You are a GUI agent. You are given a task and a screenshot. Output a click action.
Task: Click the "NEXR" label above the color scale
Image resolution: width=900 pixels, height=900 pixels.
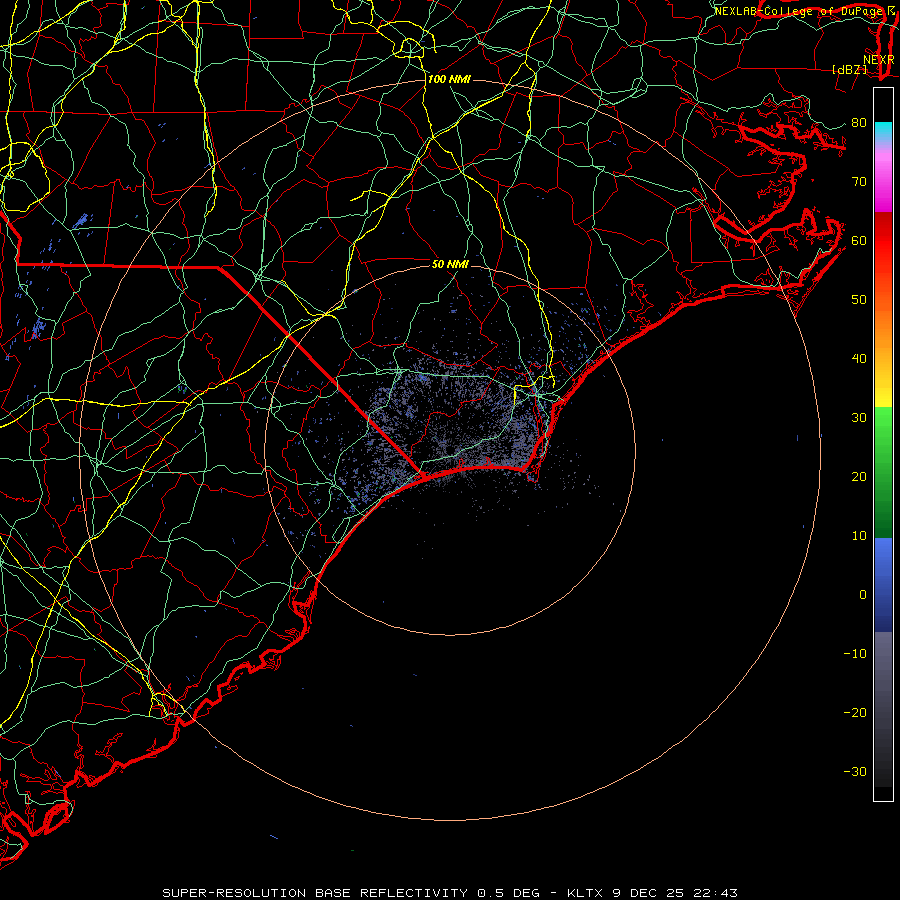coord(878,59)
